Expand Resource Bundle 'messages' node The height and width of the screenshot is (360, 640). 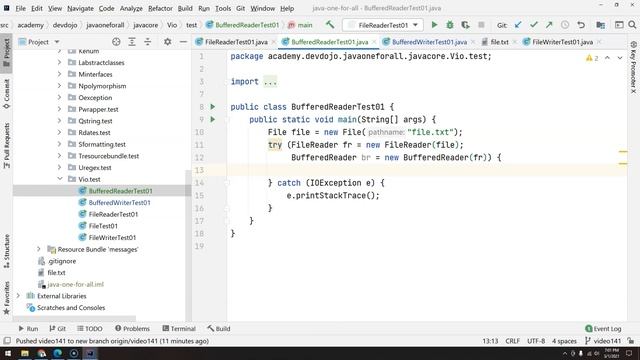pyautogui.click(x=39, y=249)
